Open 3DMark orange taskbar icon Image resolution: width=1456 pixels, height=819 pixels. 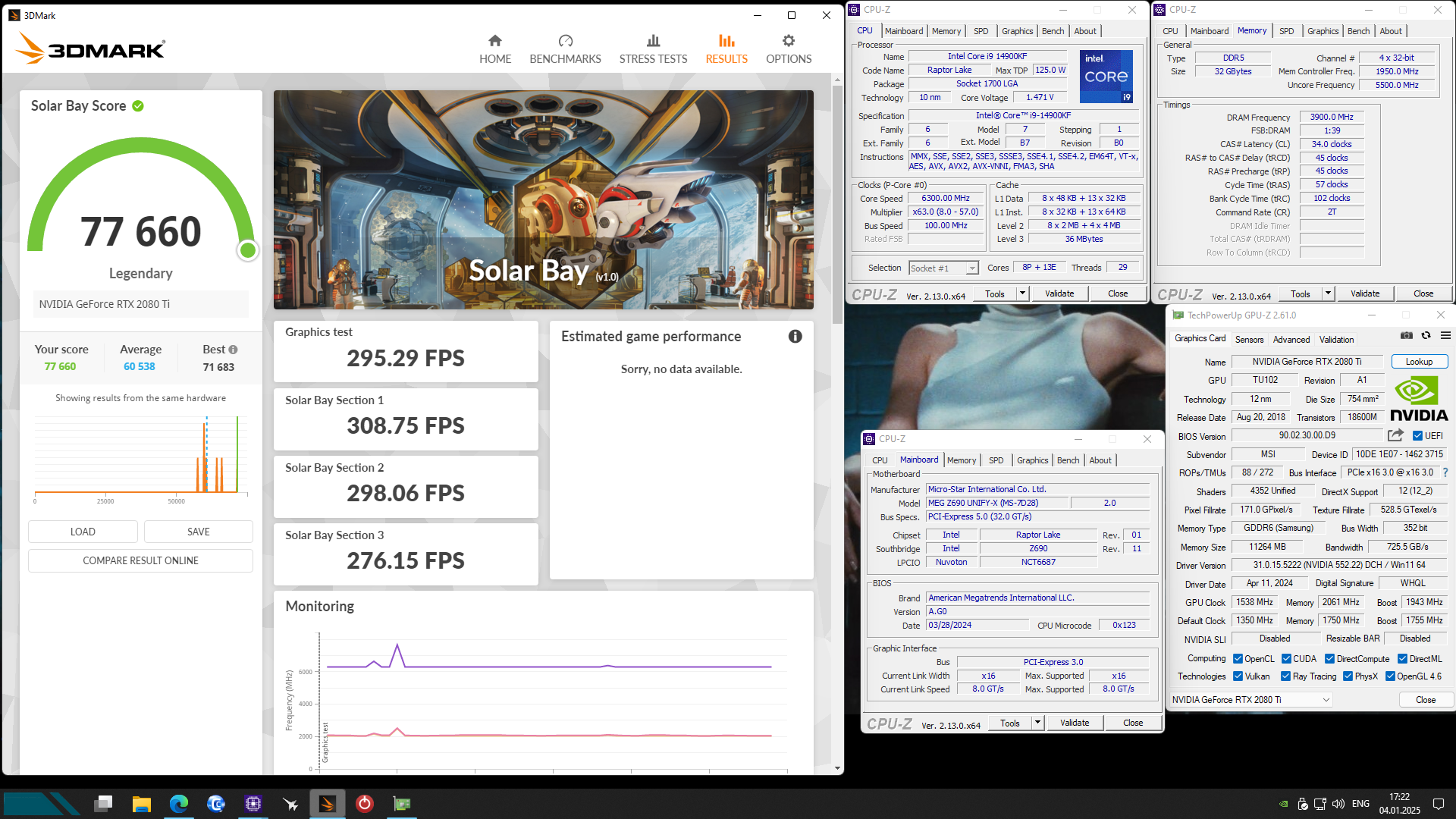click(328, 803)
